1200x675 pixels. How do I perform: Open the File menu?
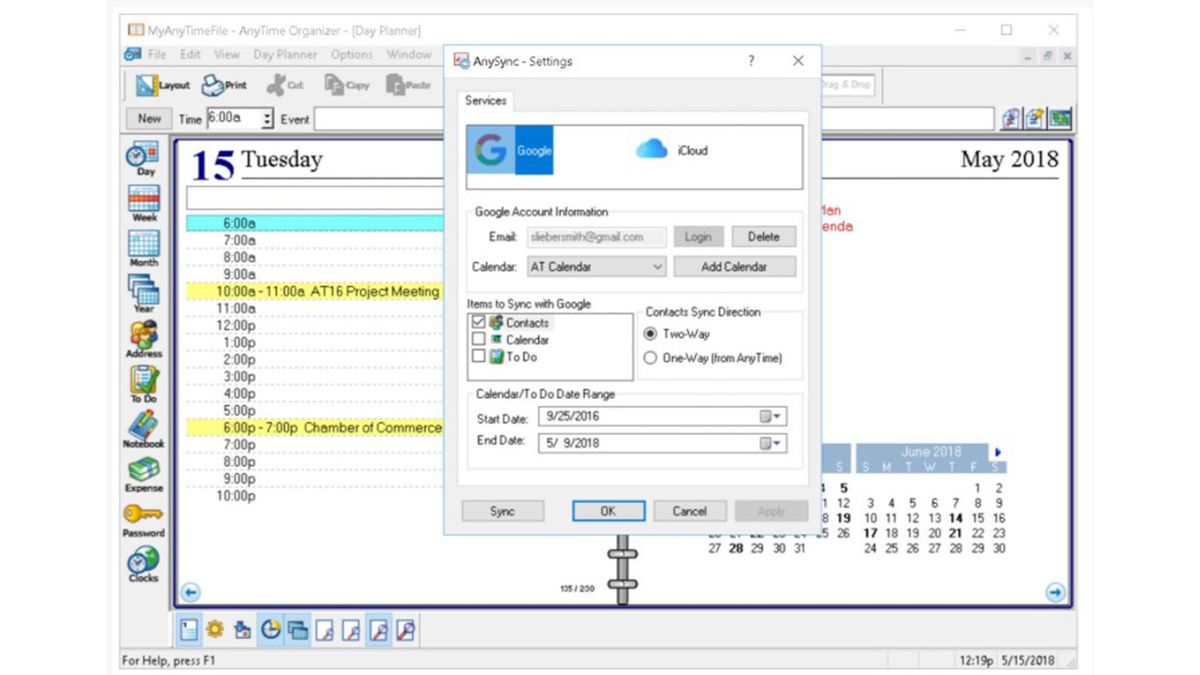[157, 55]
